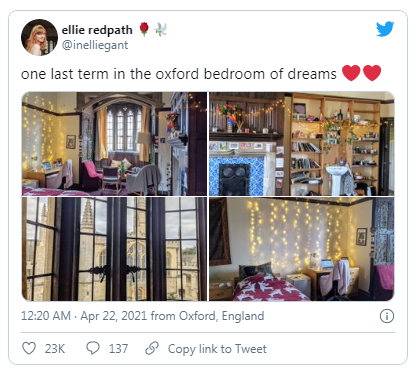Open the tweet info circle icon
The image size is (417, 373).
387,316
